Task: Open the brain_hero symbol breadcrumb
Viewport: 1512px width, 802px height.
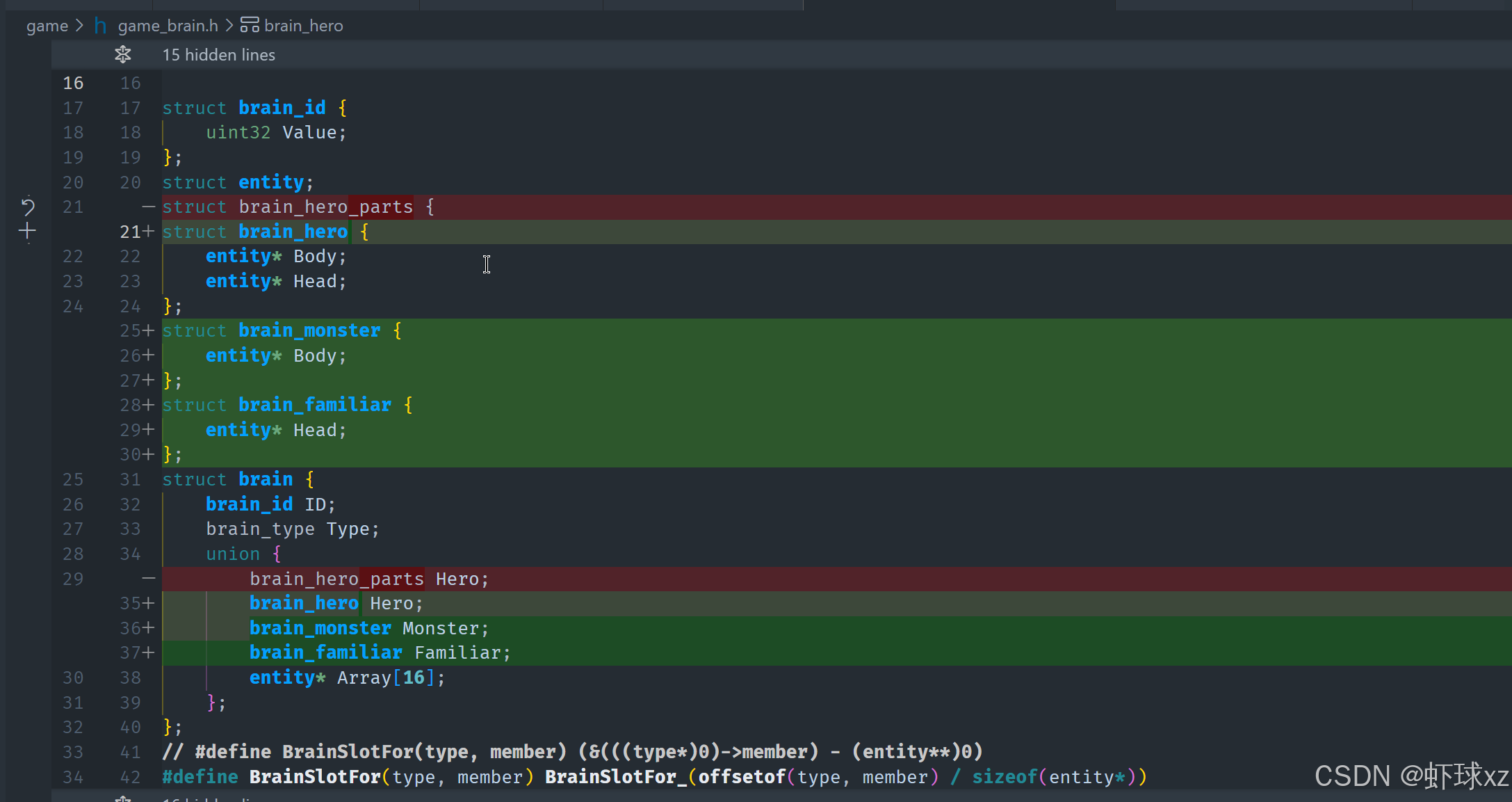Action: coord(303,26)
